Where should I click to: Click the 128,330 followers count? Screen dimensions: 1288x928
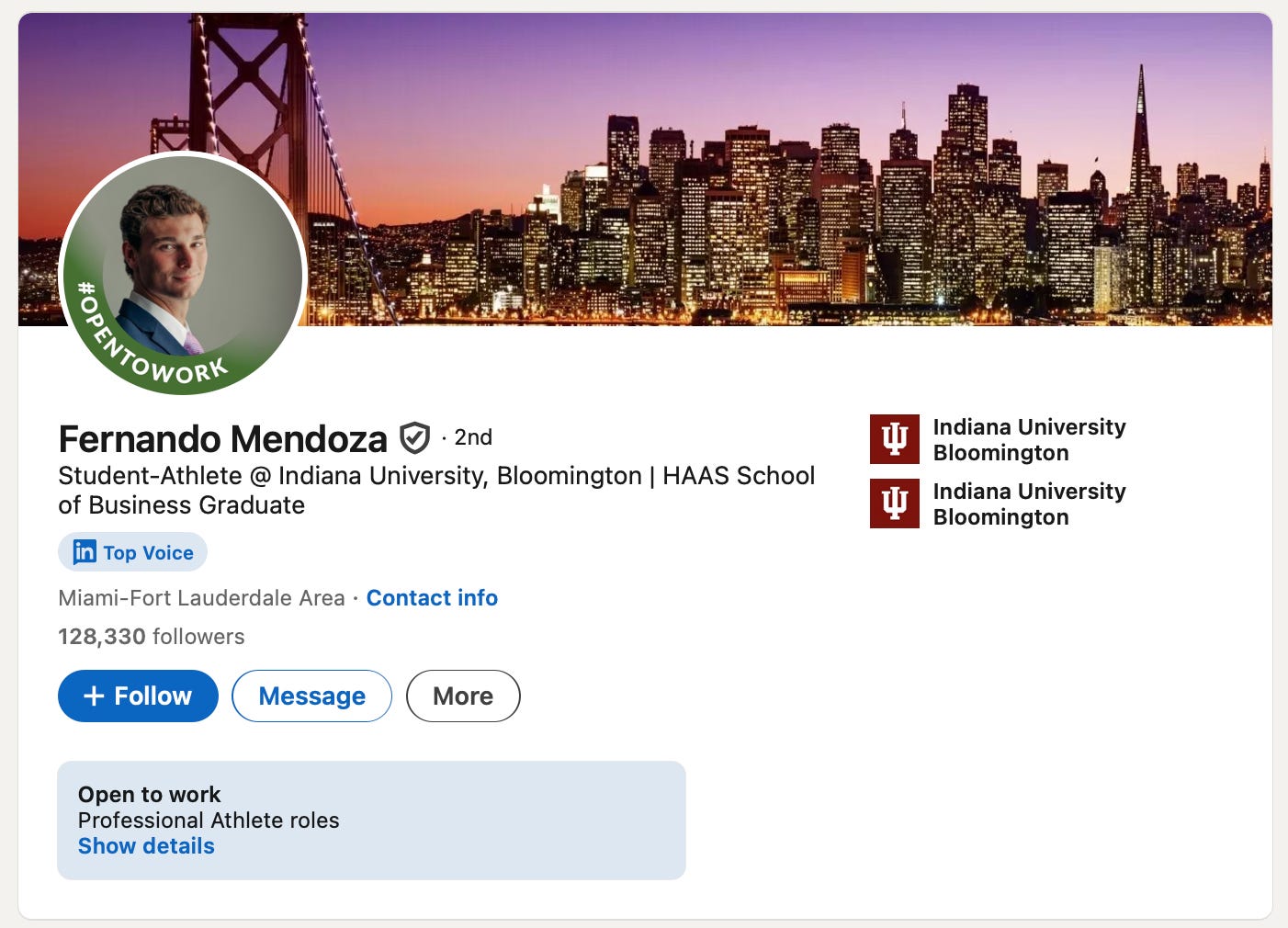(151, 637)
